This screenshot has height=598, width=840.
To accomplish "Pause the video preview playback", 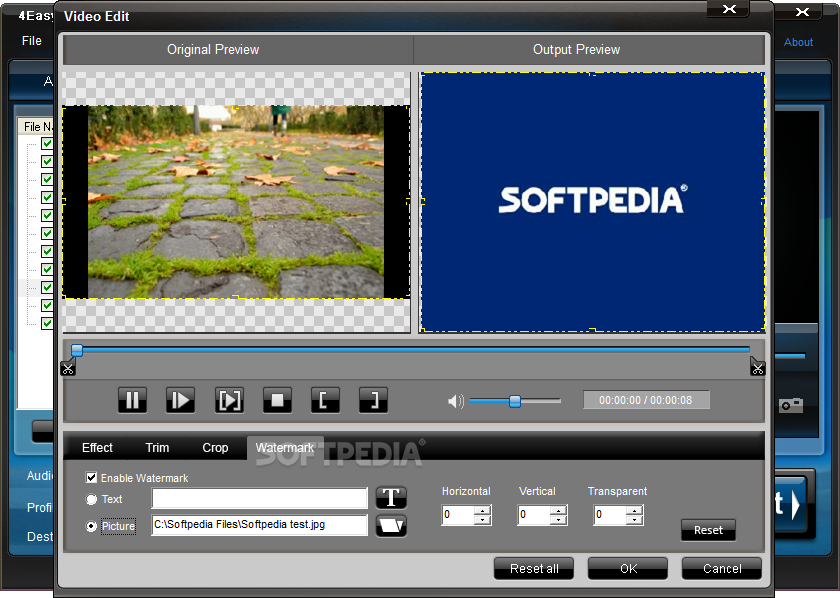I will 132,400.
